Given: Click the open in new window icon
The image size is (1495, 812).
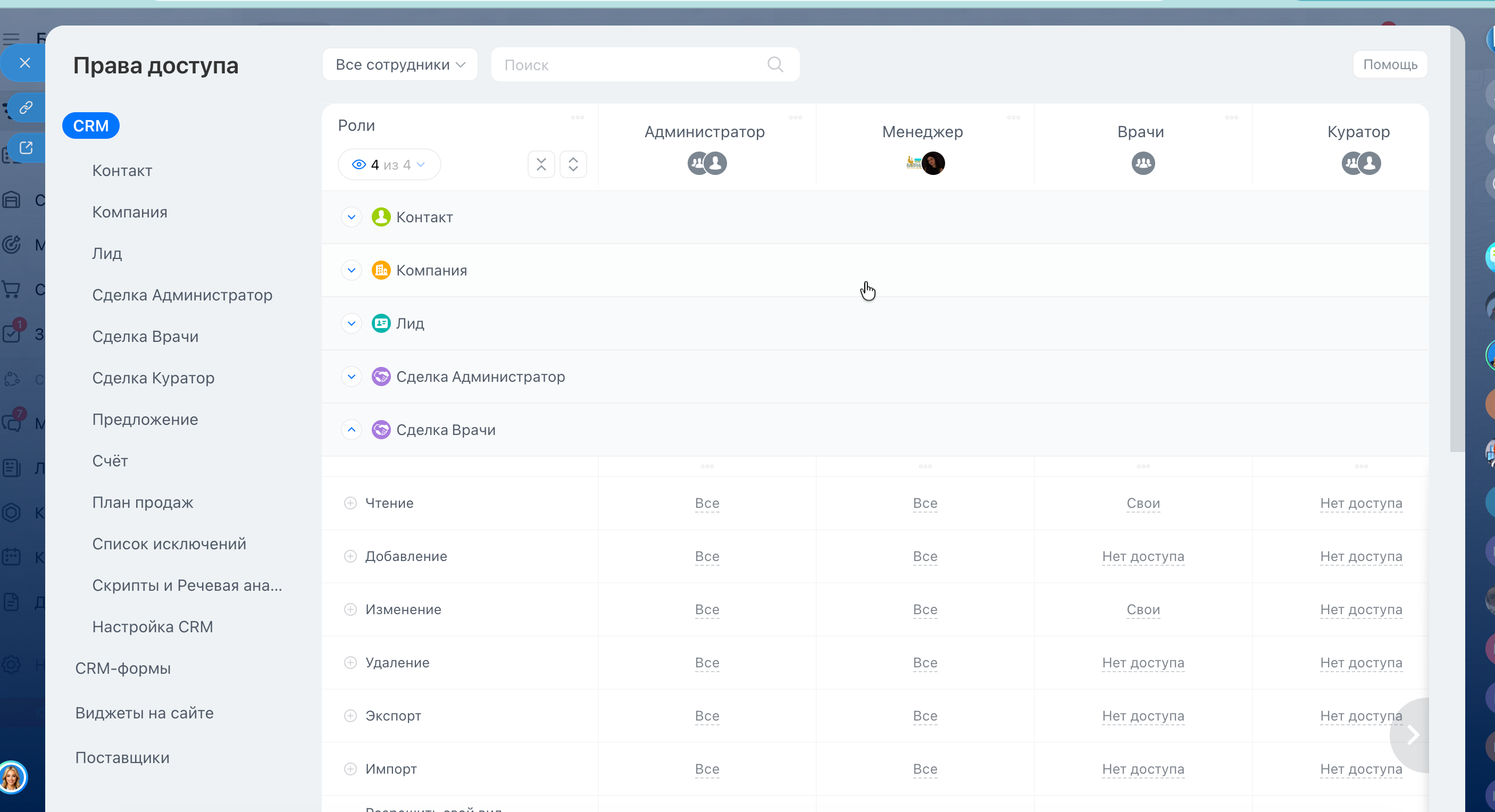Looking at the screenshot, I should [26, 147].
